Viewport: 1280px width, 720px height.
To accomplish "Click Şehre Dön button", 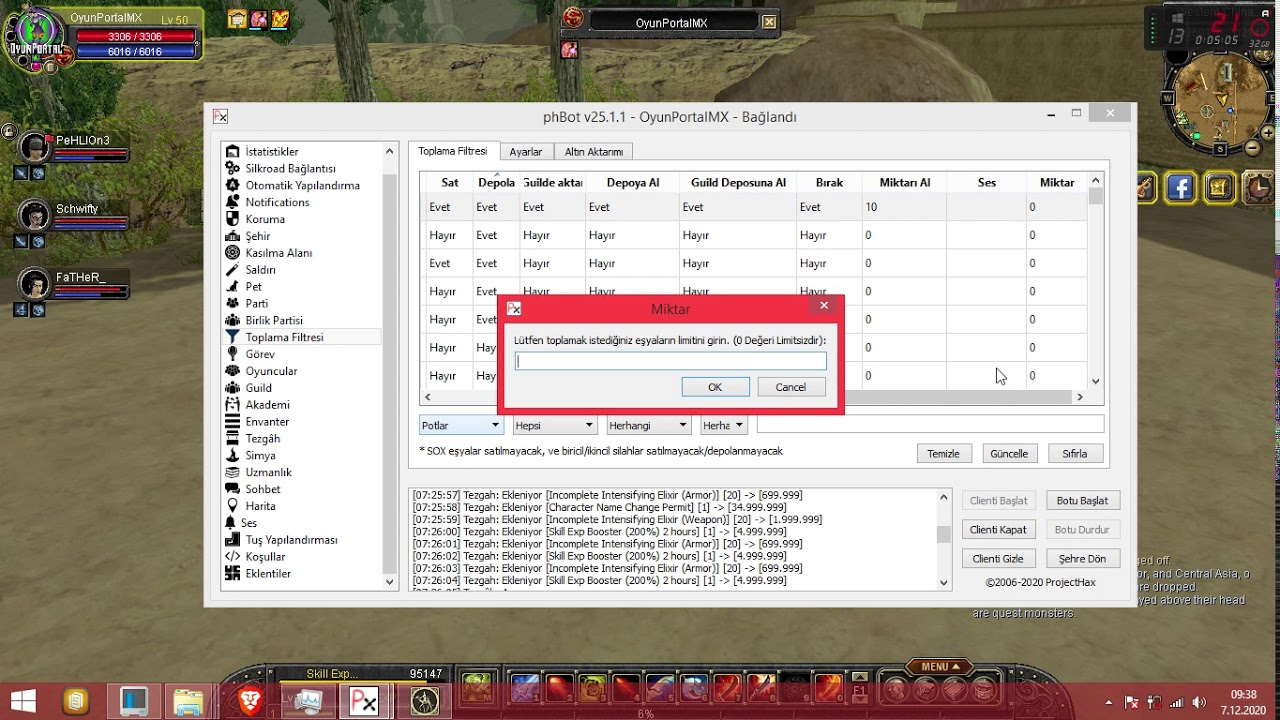I will 1082,558.
